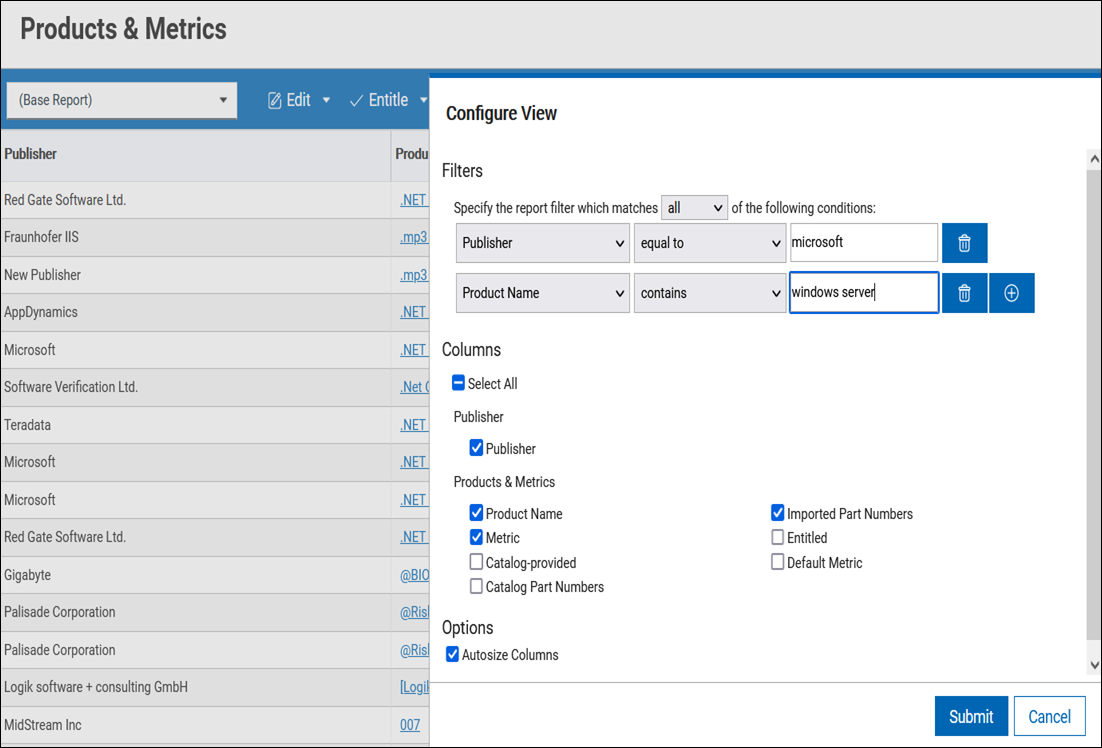Submit the configured view
Viewport: 1102px width, 748px height.
(x=970, y=716)
